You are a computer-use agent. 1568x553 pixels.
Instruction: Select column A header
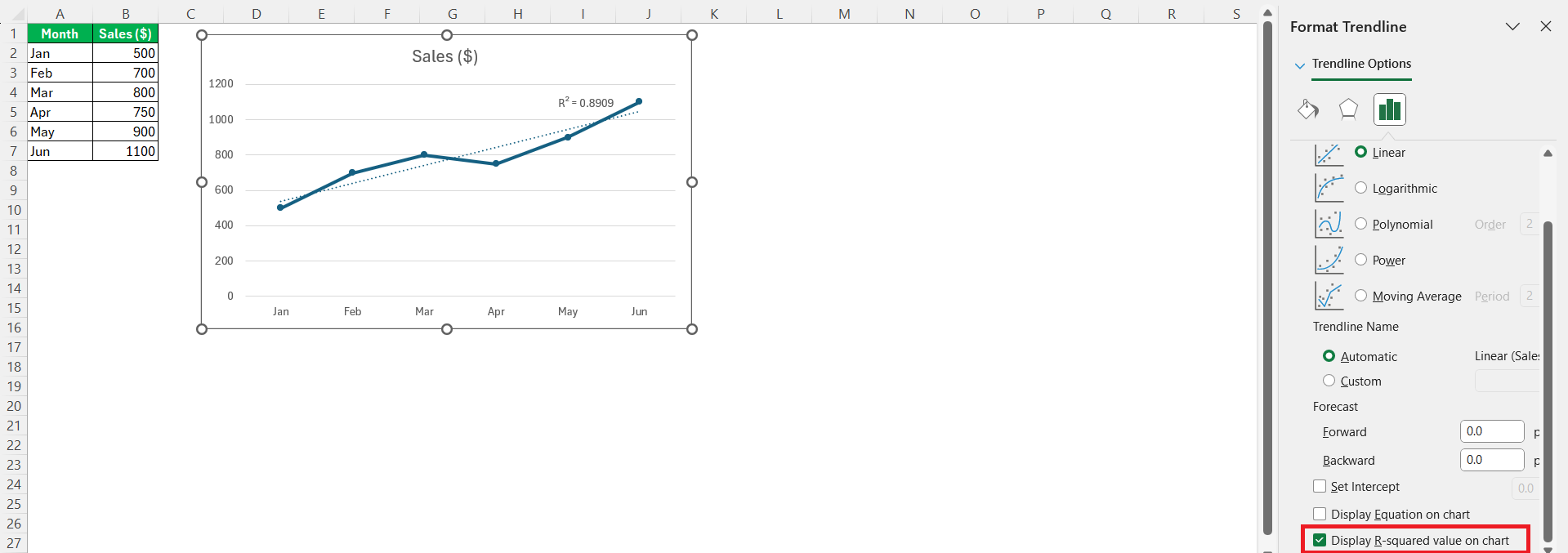(60, 14)
